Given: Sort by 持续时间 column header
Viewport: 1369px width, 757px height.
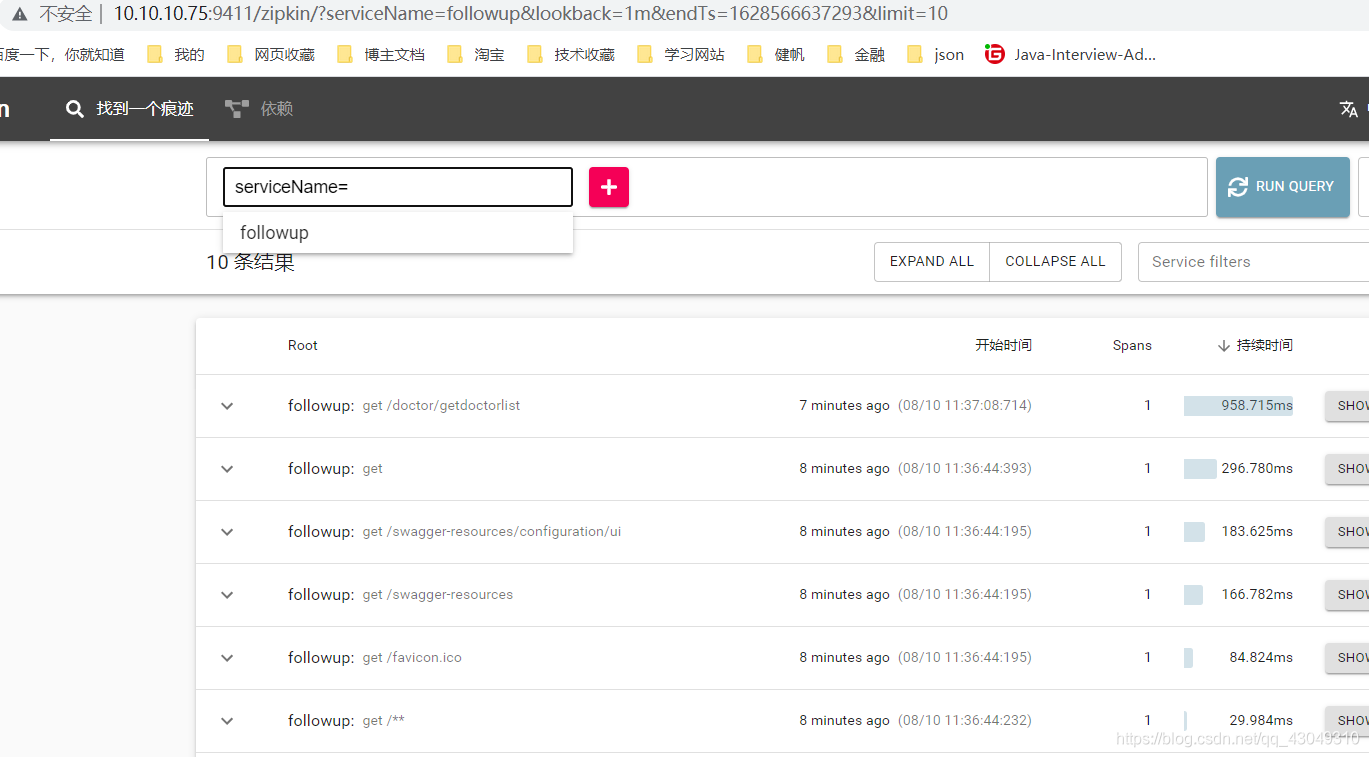Looking at the screenshot, I should click(x=1255, y=345).
